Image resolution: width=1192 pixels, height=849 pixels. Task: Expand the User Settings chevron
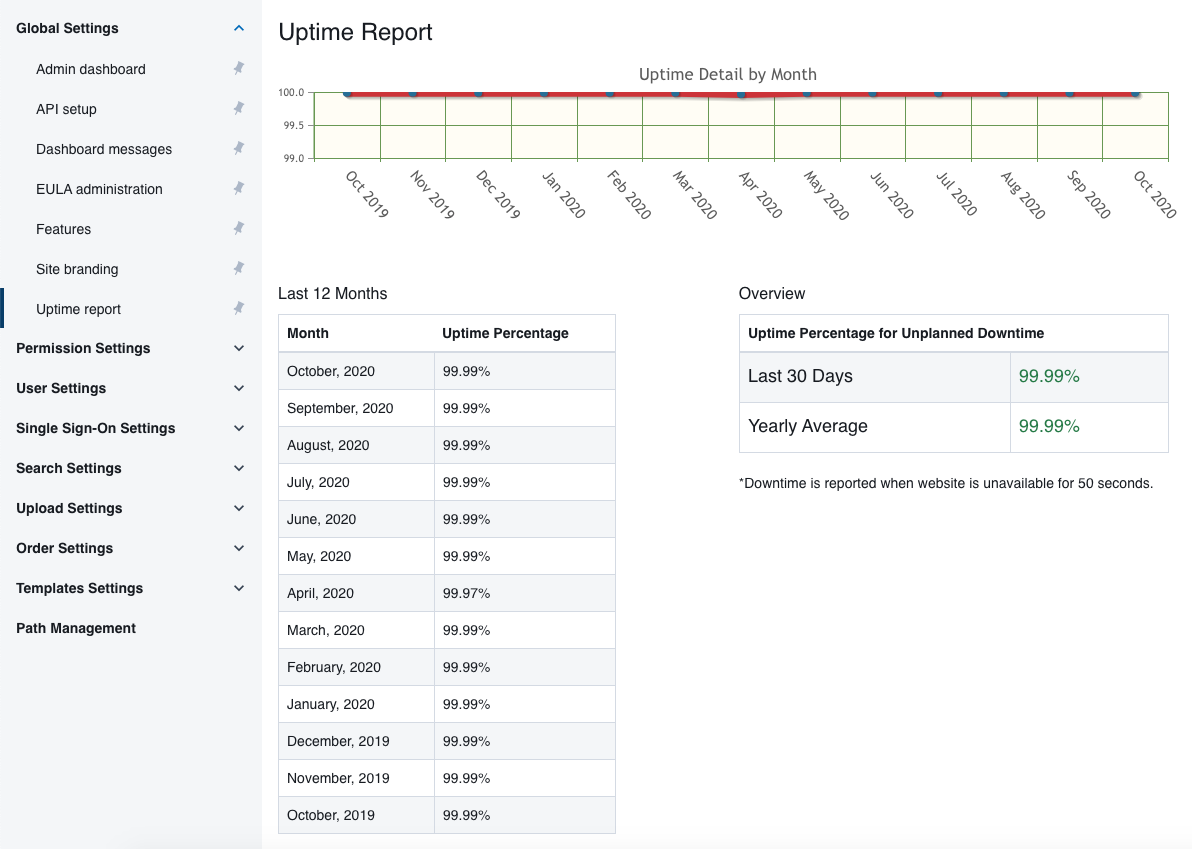click(239, 388)
